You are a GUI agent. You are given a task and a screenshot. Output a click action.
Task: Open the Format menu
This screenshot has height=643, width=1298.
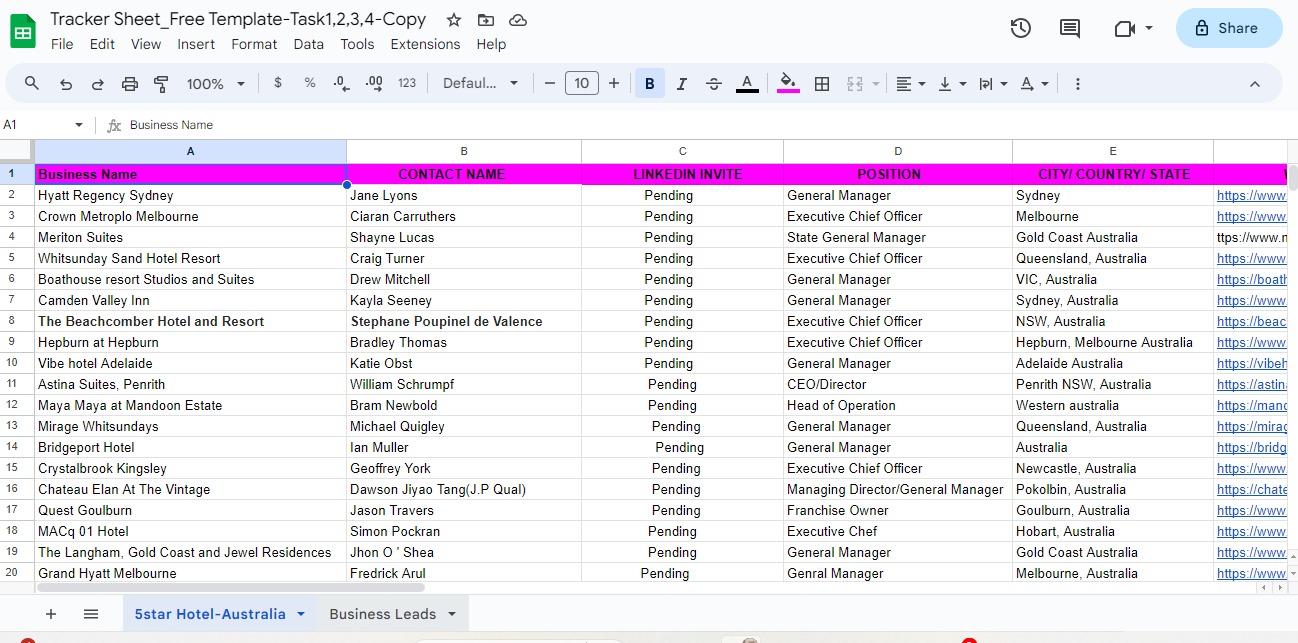(254, 44)
